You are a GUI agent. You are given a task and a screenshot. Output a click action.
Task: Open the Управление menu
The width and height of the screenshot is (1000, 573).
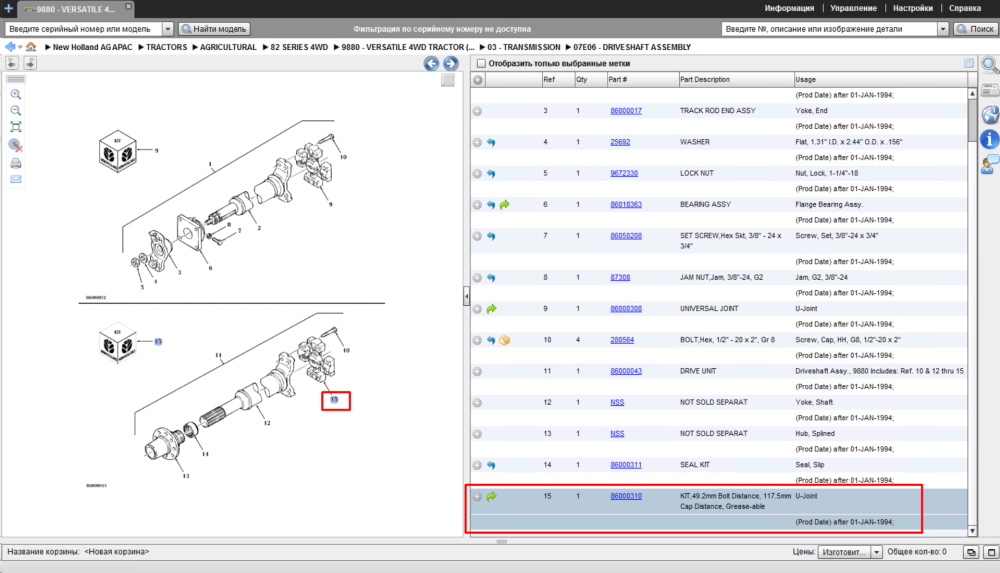853,8
